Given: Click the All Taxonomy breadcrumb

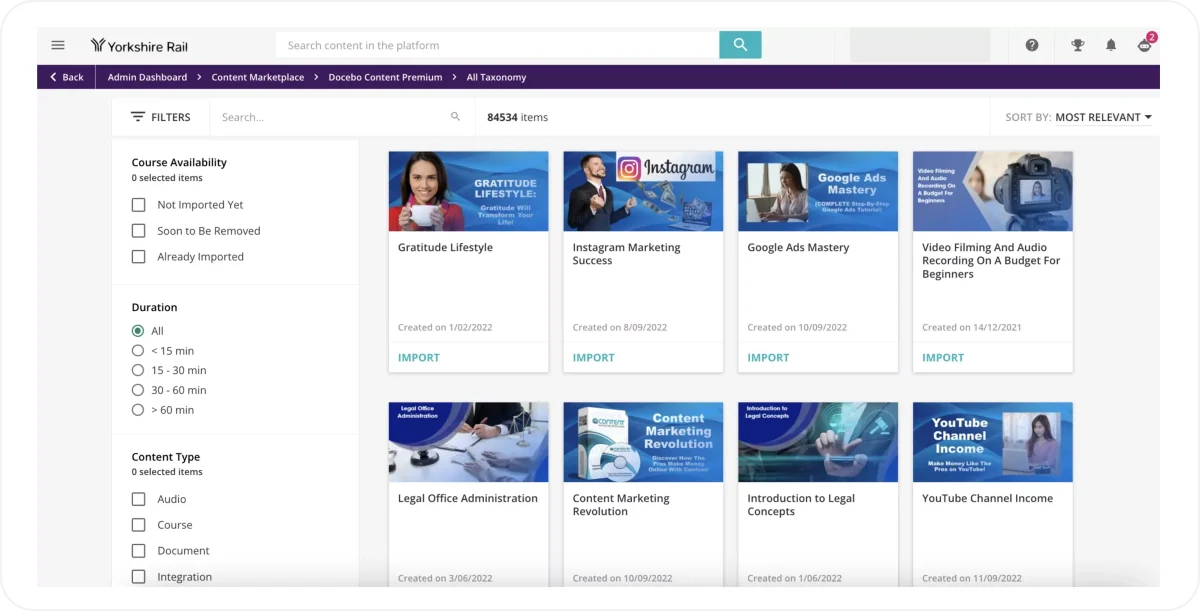Looking at the screenshot, I should click(496, 77).
